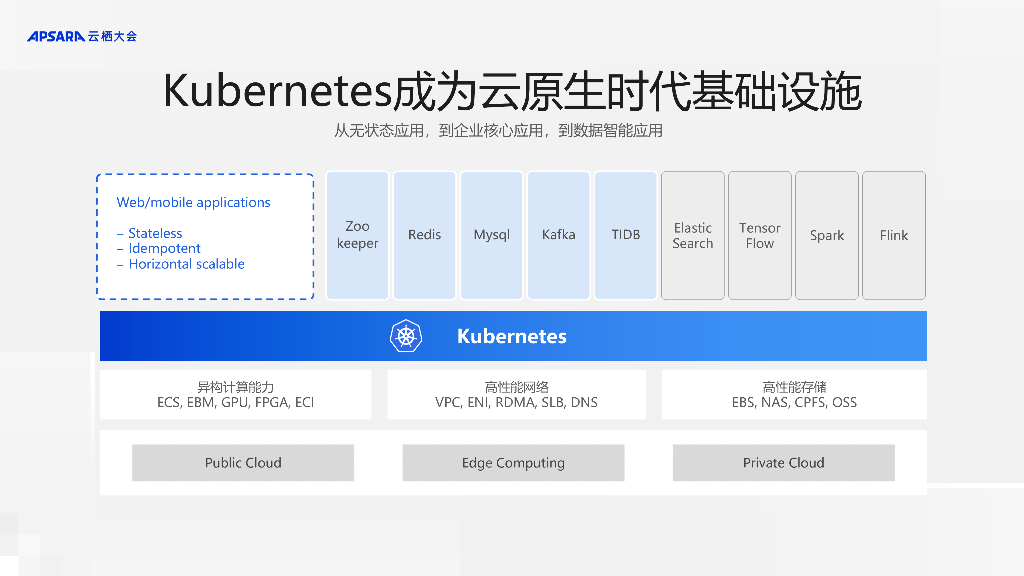
Task: Click the Elastic Search gray box
Action: (692, 236)
